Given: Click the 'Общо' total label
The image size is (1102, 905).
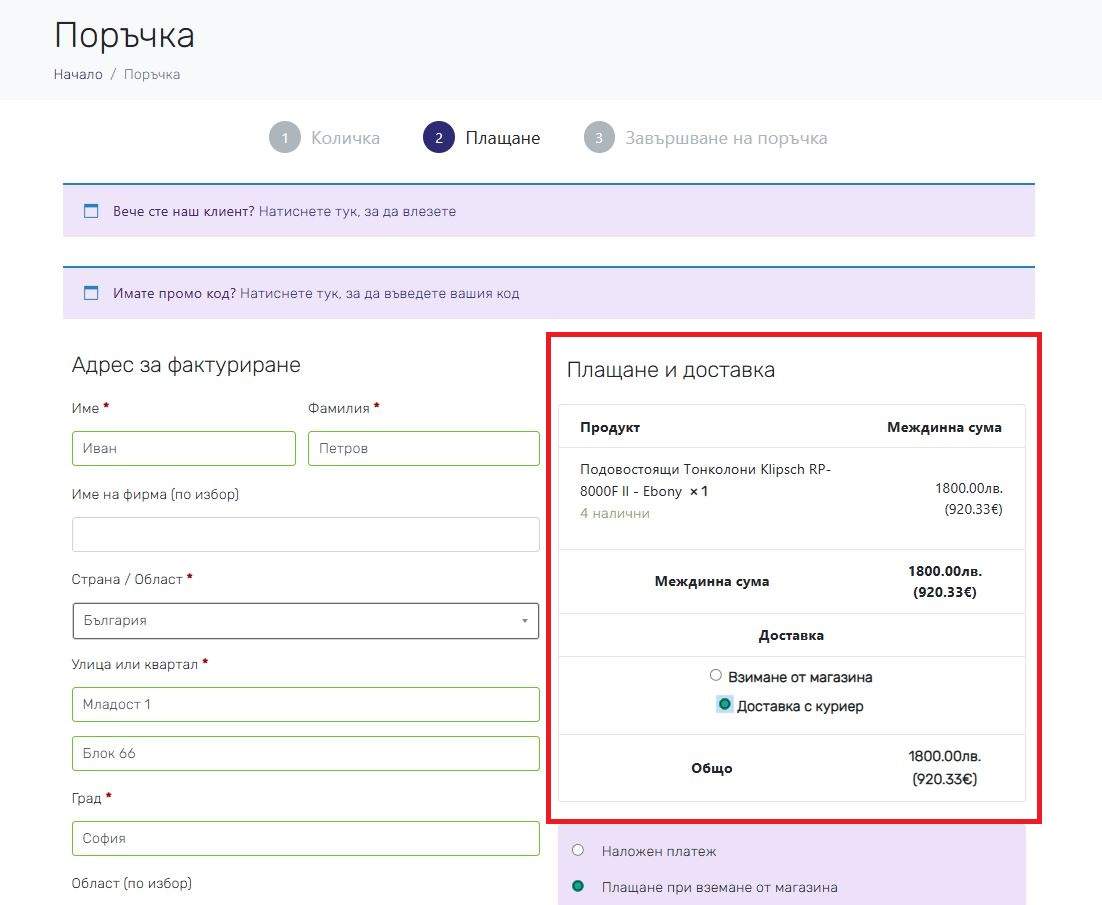Looking at the screenshot, I should tap(711, 768).
